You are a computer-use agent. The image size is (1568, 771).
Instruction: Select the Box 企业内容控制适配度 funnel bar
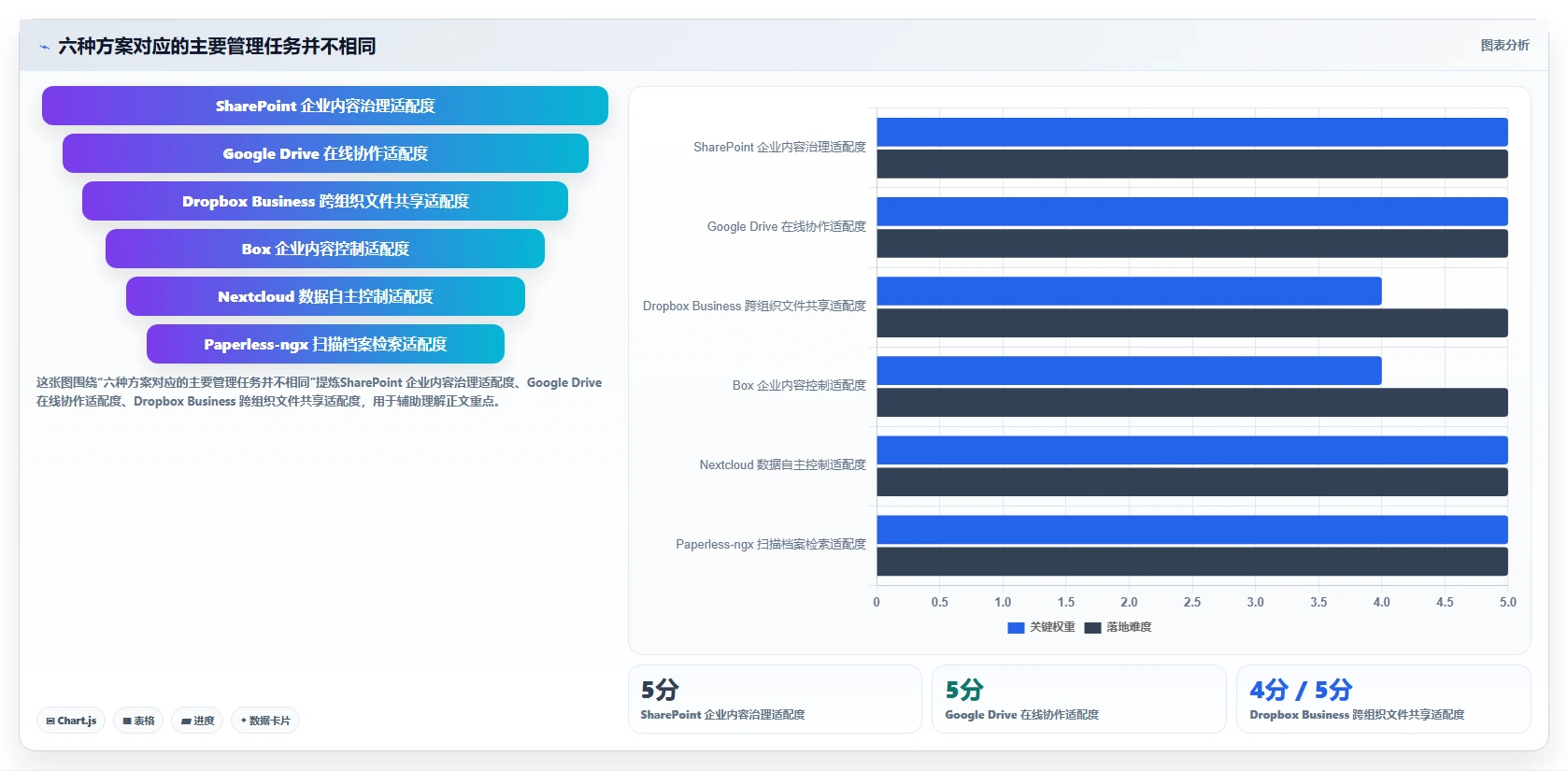(325, 249)
